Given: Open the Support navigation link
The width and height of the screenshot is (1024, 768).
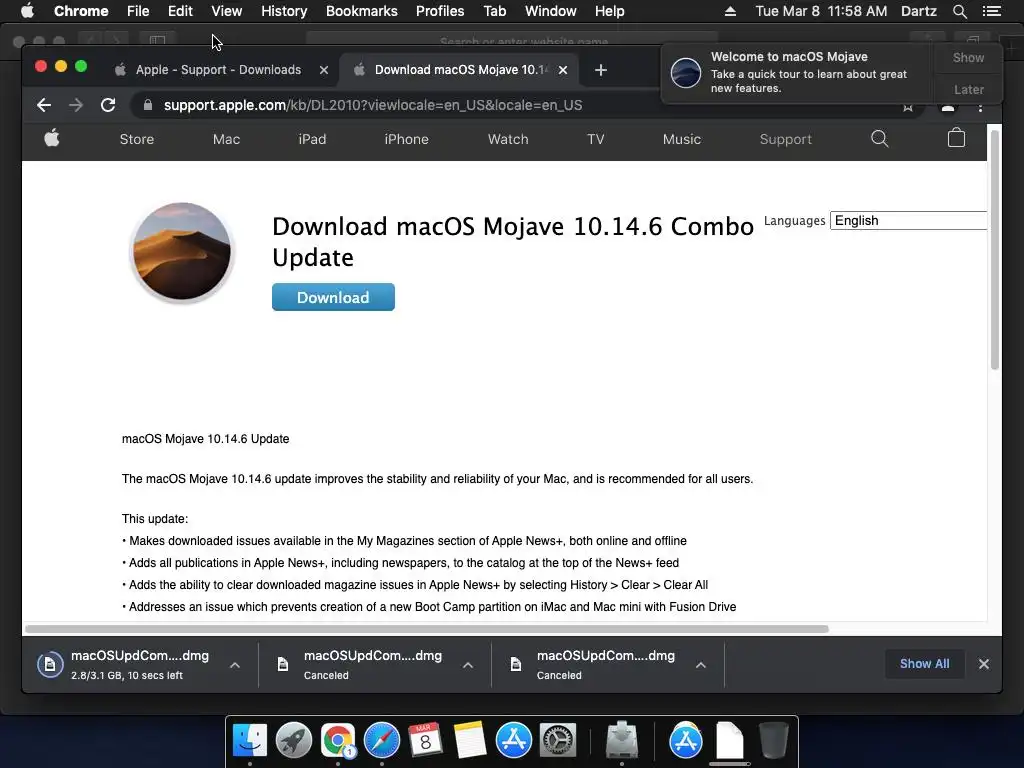Looking at the screenshot, I should pos(786,139).
